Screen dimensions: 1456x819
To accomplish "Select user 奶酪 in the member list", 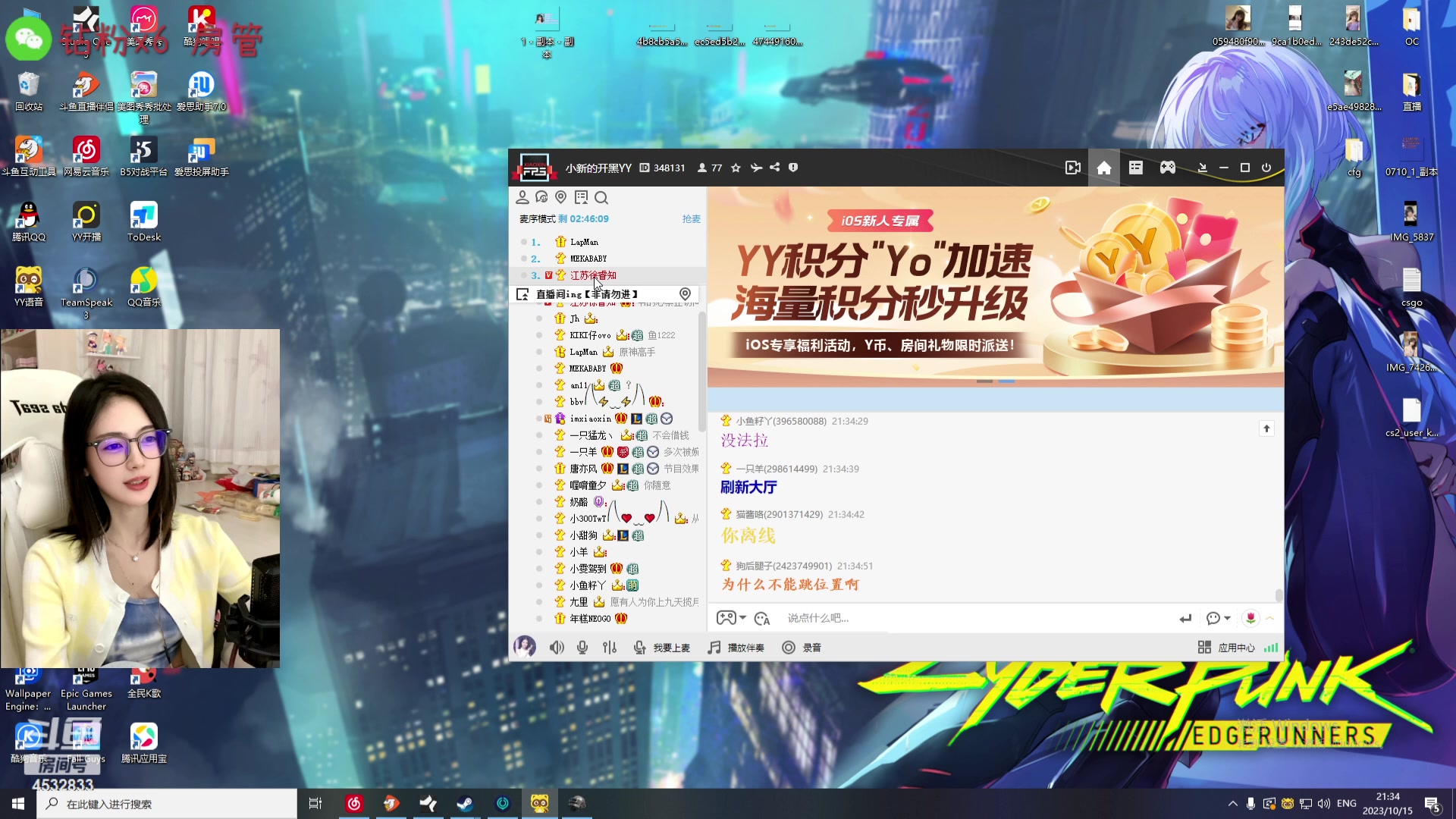I will pyautogui.click(x=579, y=502).
